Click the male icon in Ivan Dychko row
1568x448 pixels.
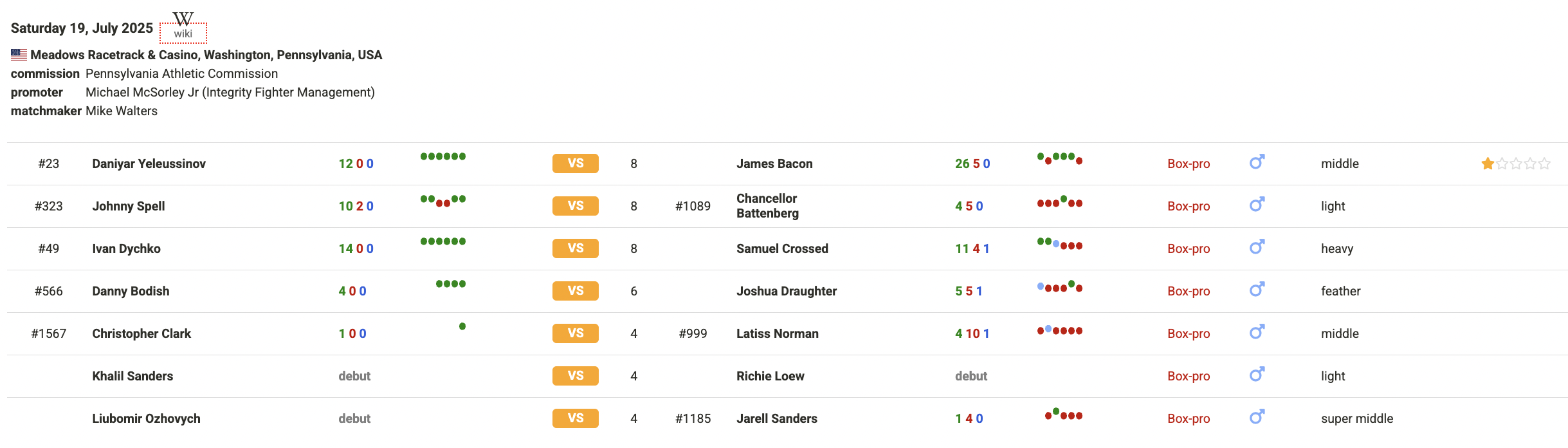[1257, 247]
